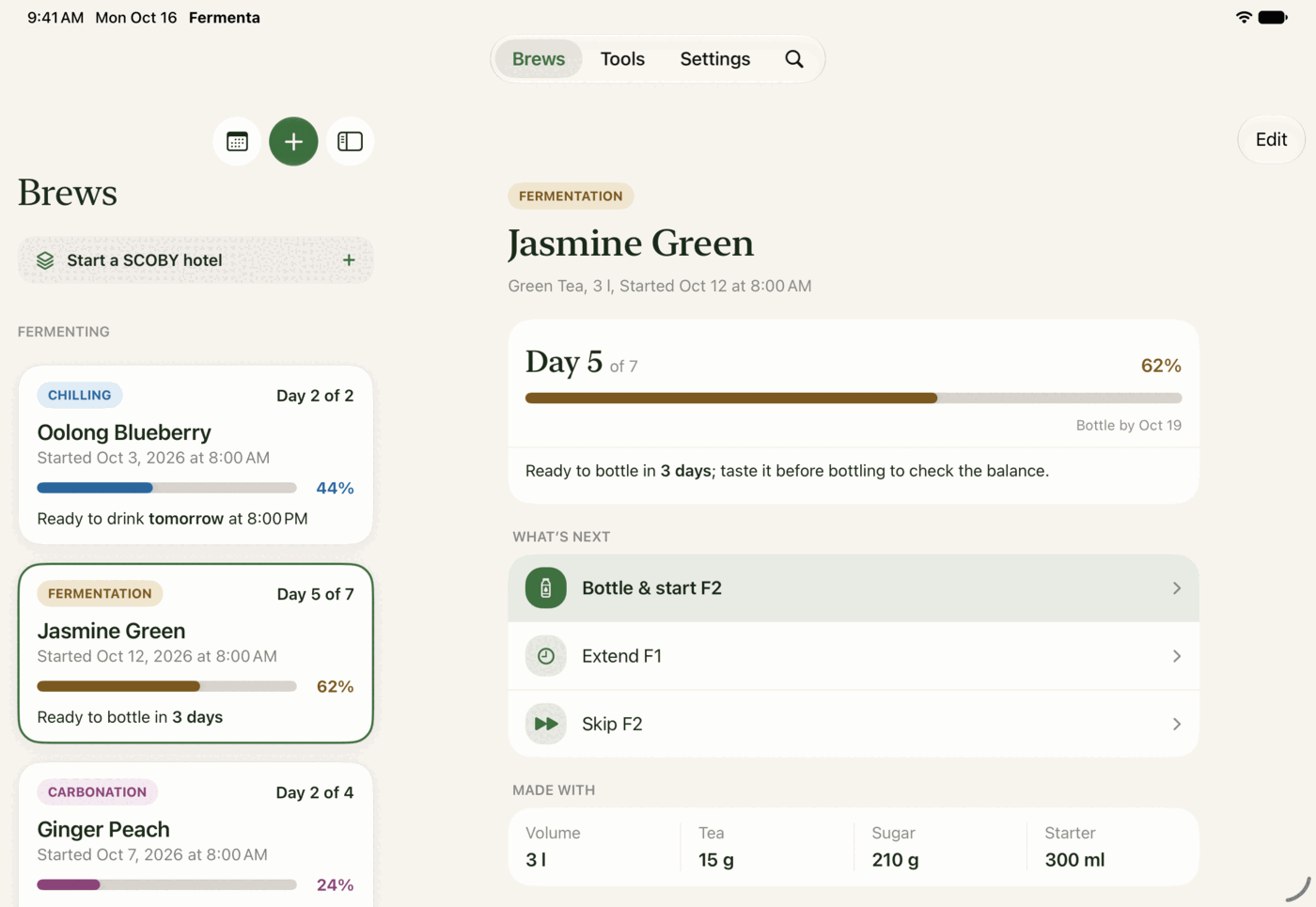The image size is (1316, 907).
Task: Click FERMENTATION badge above Jasmine Green title
Action: pyautogui.click(x=571, y=195)
